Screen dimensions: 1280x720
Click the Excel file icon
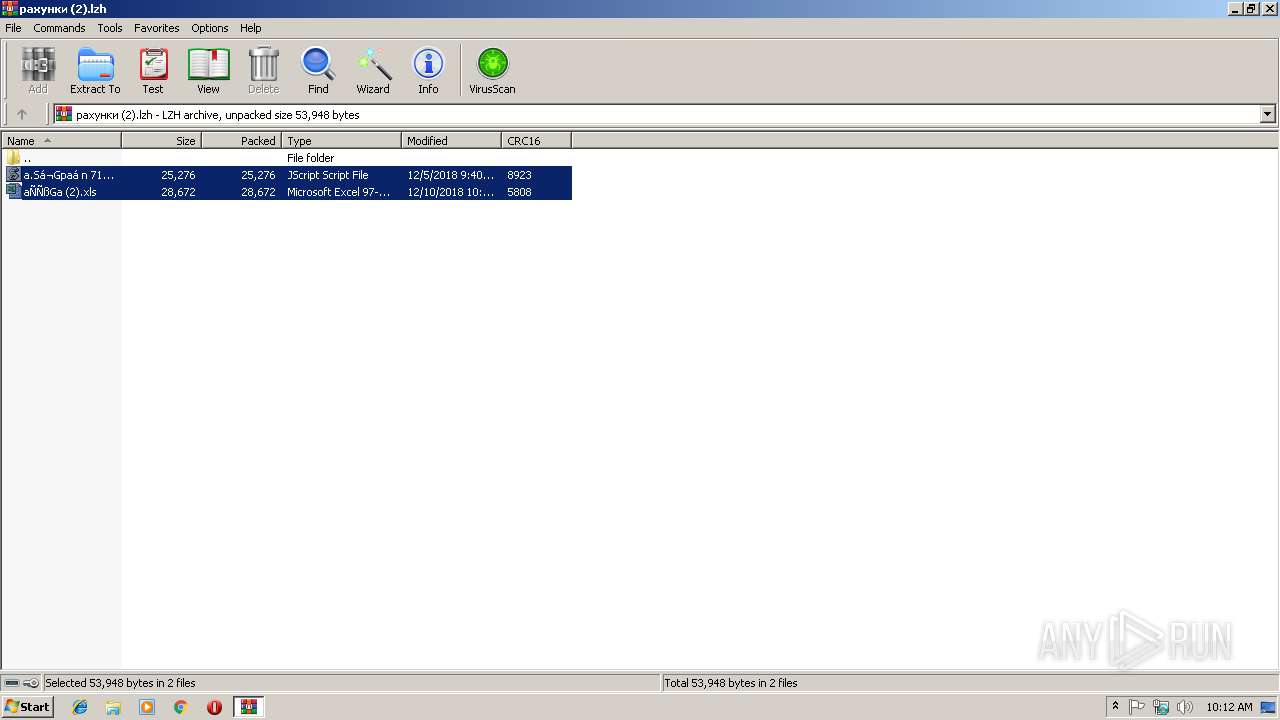click(x=13, y=192)
